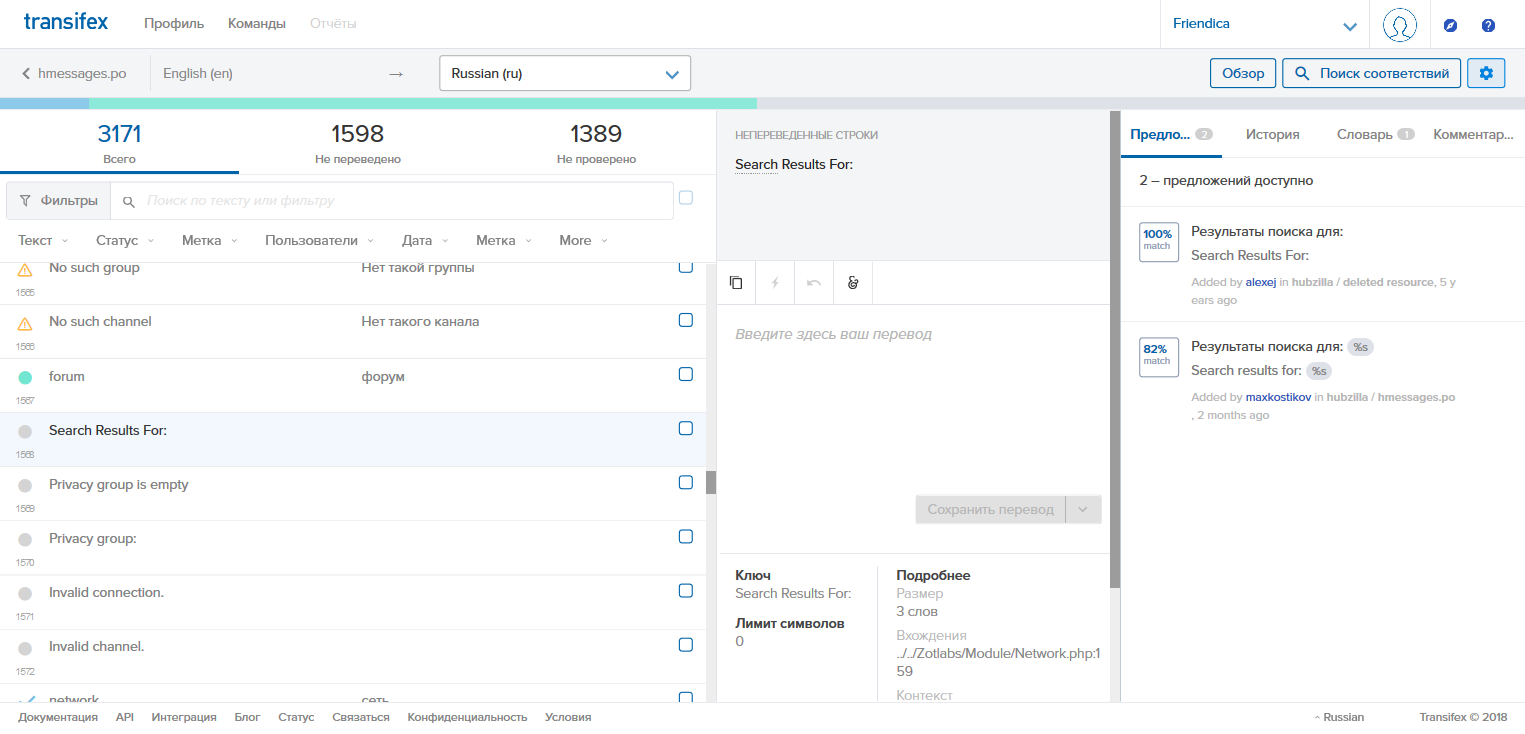Click the copy source text icon

pyautogui.click(x=736, y=283)
